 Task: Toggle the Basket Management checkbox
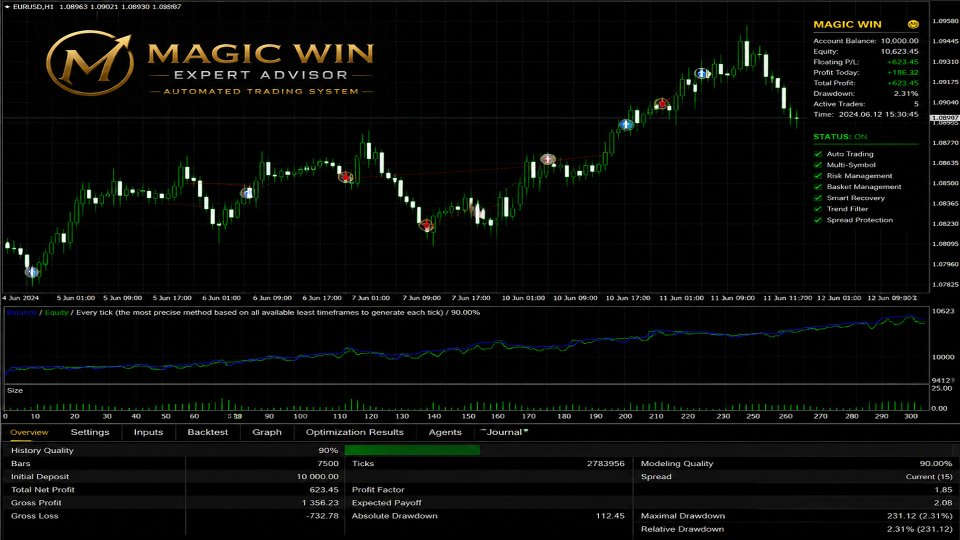click(x=818, y=187)
